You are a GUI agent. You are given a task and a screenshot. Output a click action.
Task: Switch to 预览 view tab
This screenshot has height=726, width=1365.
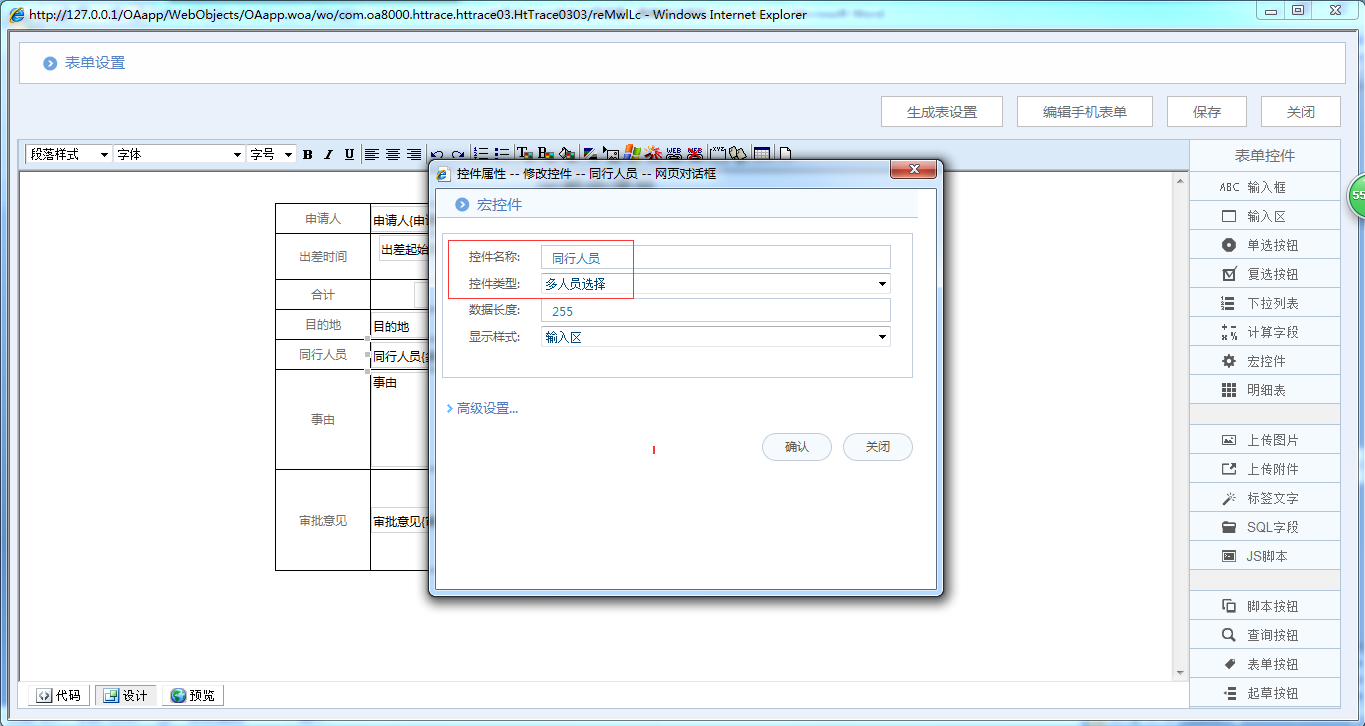pyautogui.click(x=192, y=695)
